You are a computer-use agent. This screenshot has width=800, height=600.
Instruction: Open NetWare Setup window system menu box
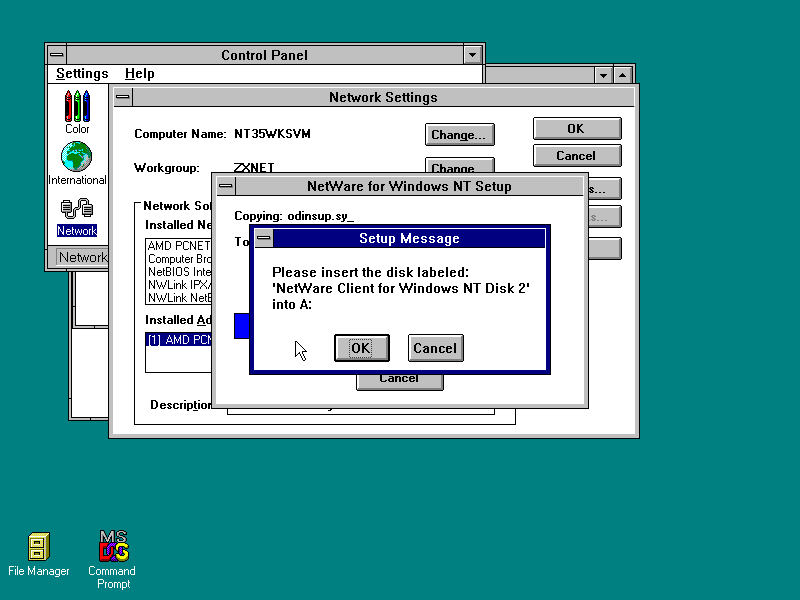pyautogui.click(x=226, y=186)
